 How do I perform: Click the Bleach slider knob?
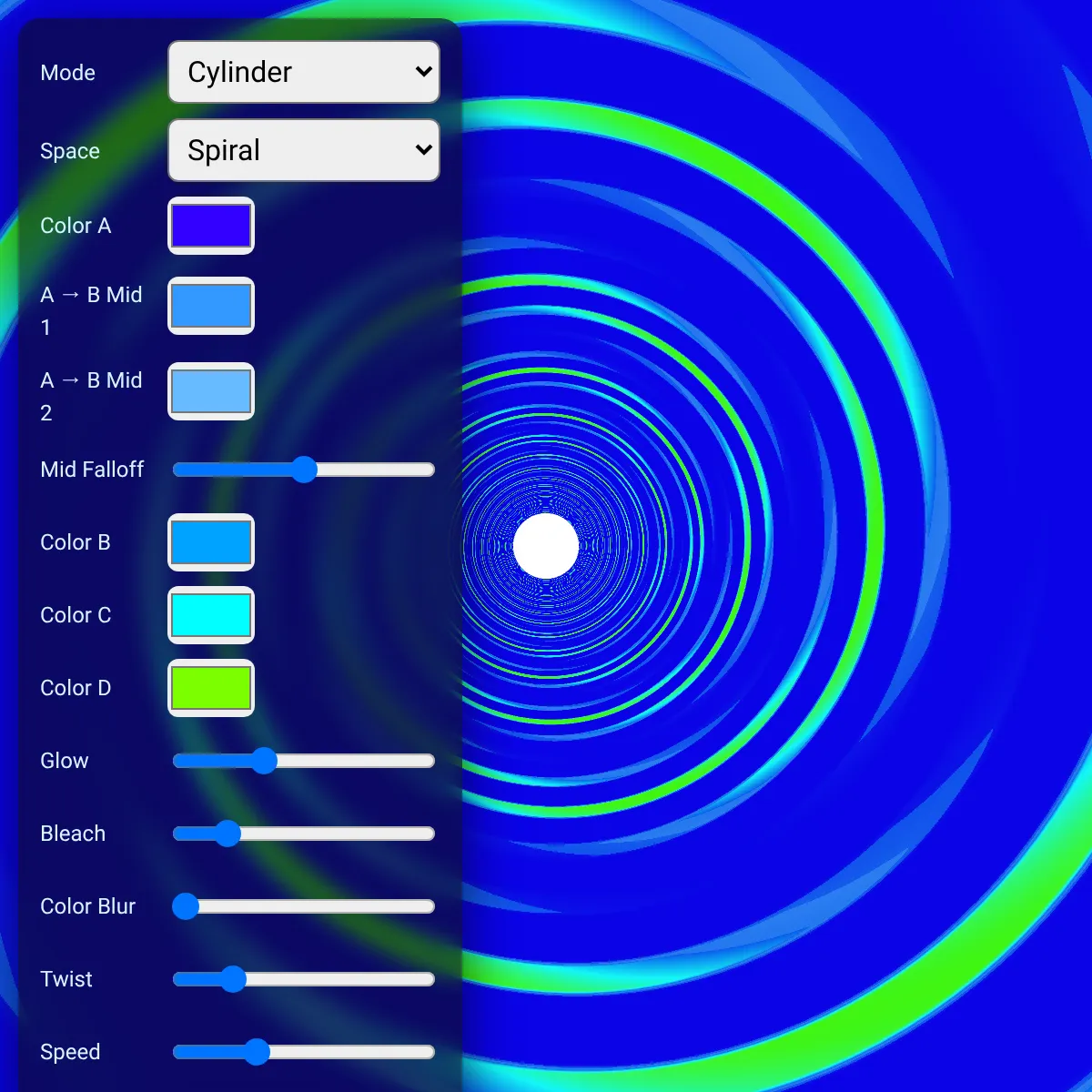[x=227, y=834]
